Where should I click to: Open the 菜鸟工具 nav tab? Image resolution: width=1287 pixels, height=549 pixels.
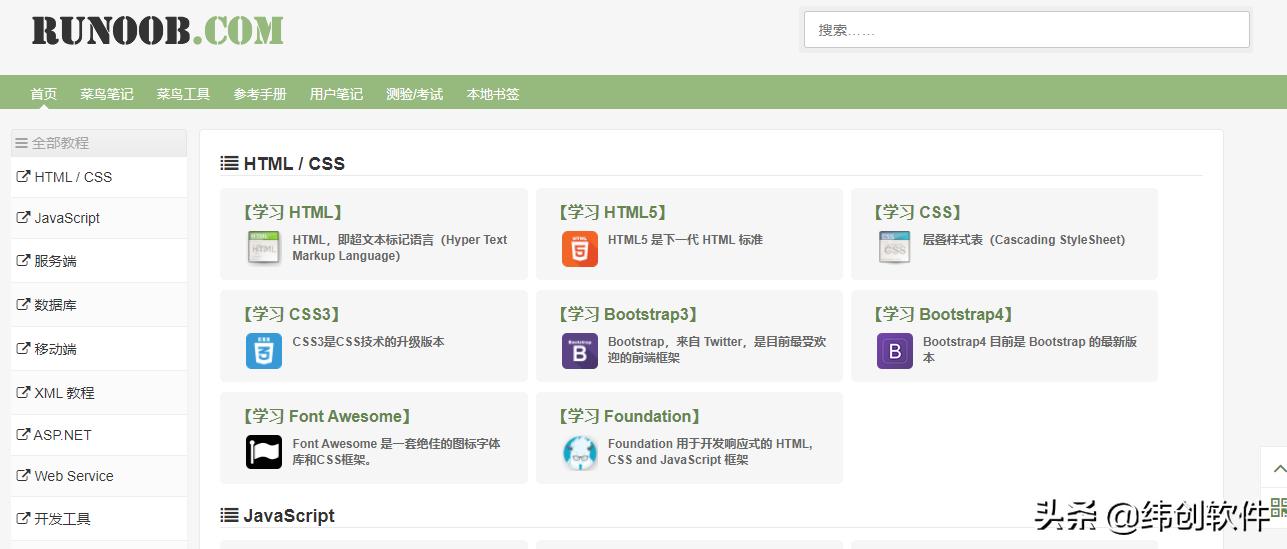(183, 94)
